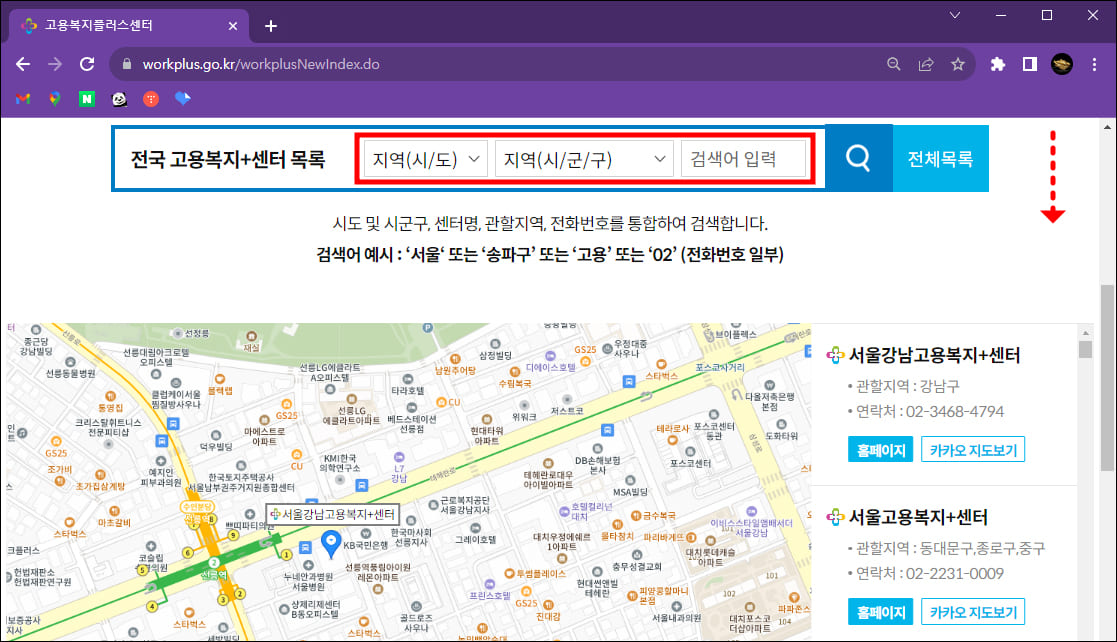Image resolution: width=1117 pixels, height=642 pixels.
Task: Open 홈페이지 for 서울강남고용복지+센터
Action: coord(880,449)
